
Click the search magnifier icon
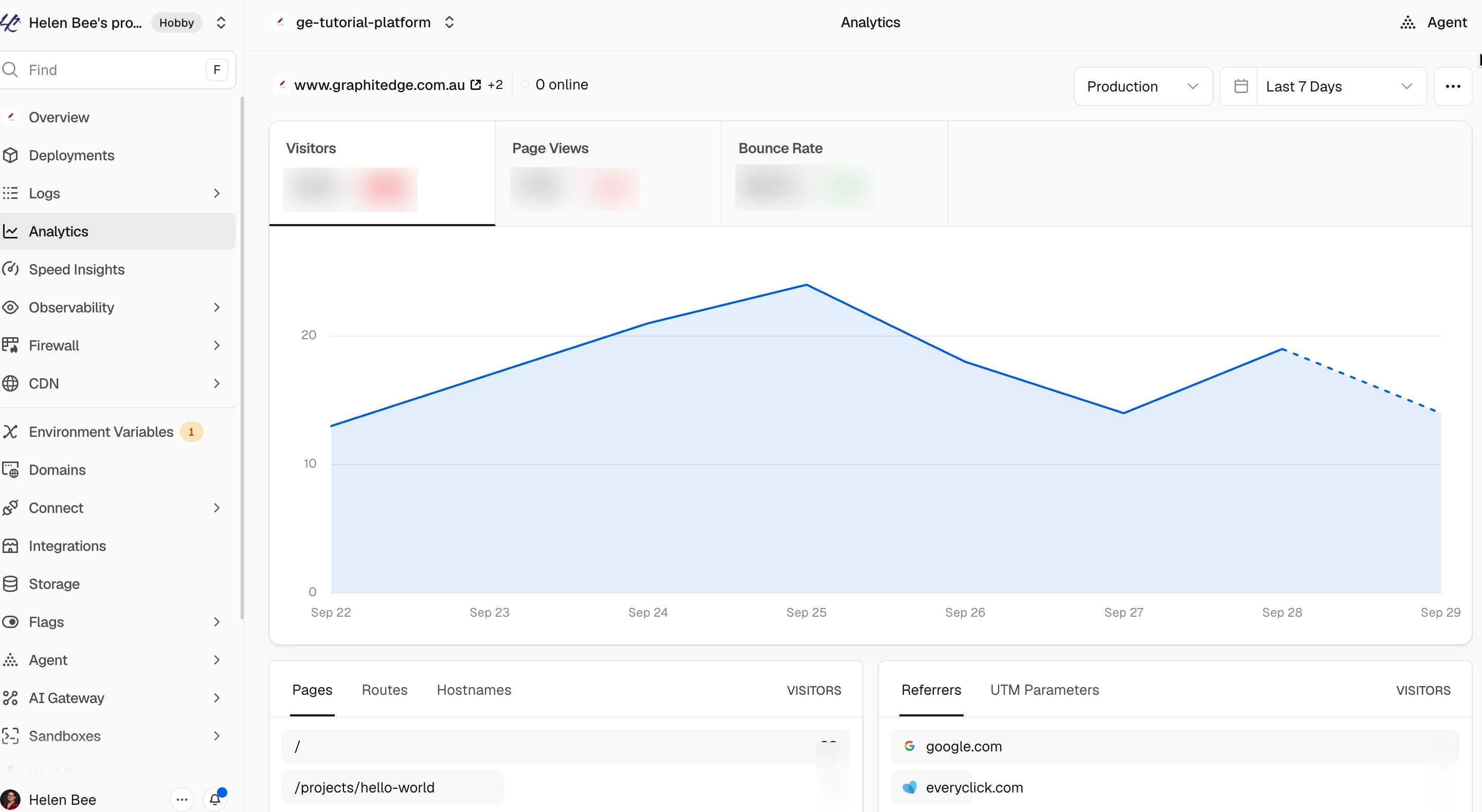tap(10, 69)
